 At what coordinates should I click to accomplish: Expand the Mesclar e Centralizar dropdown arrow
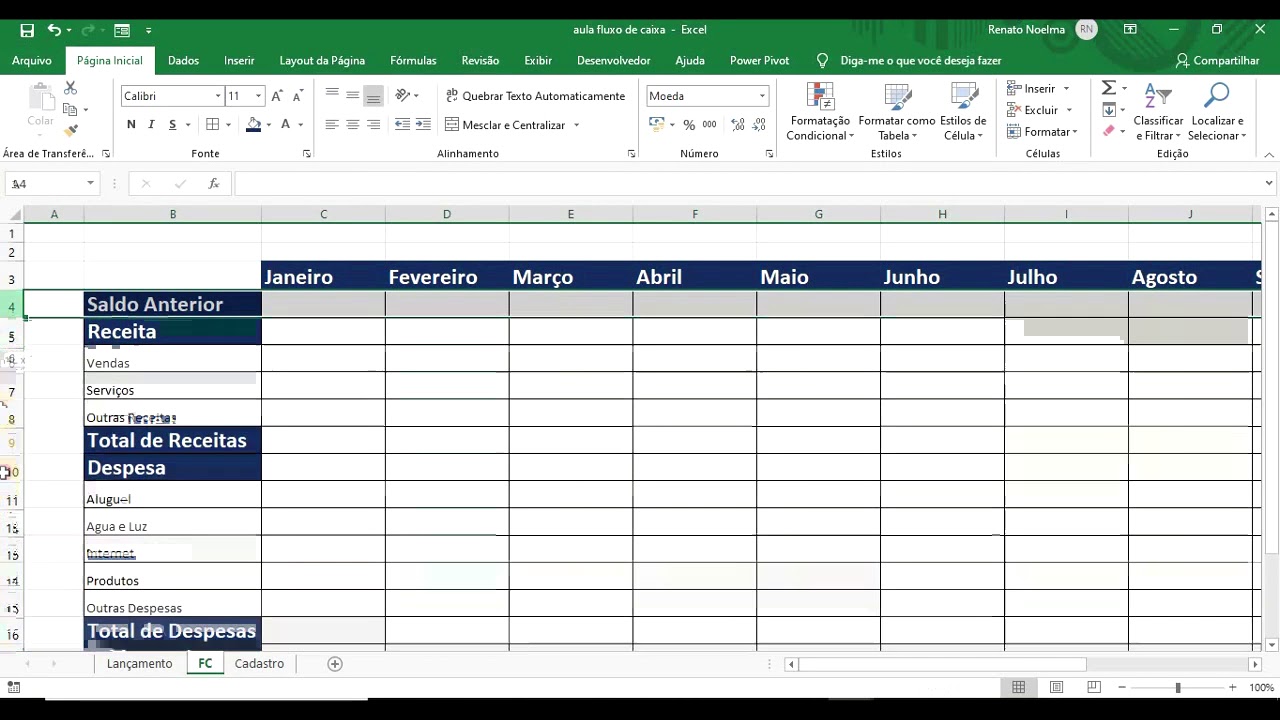tap(576, 125)
